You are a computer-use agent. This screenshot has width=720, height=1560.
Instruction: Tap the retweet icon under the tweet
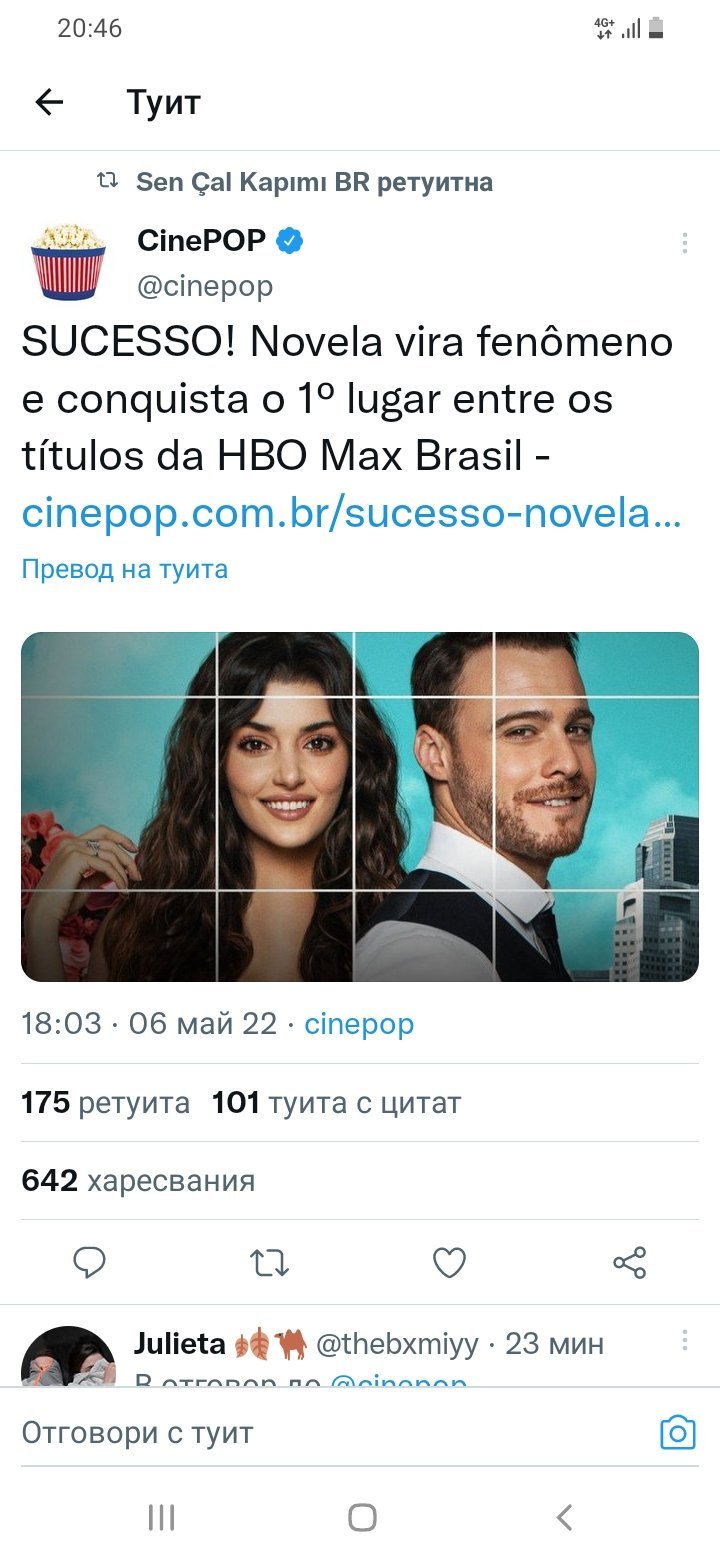[270, 1263]
